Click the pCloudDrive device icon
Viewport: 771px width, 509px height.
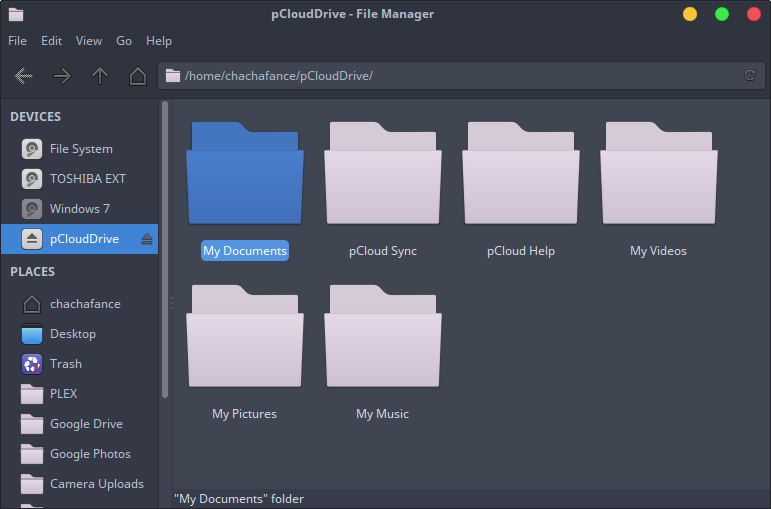point(32,239)
